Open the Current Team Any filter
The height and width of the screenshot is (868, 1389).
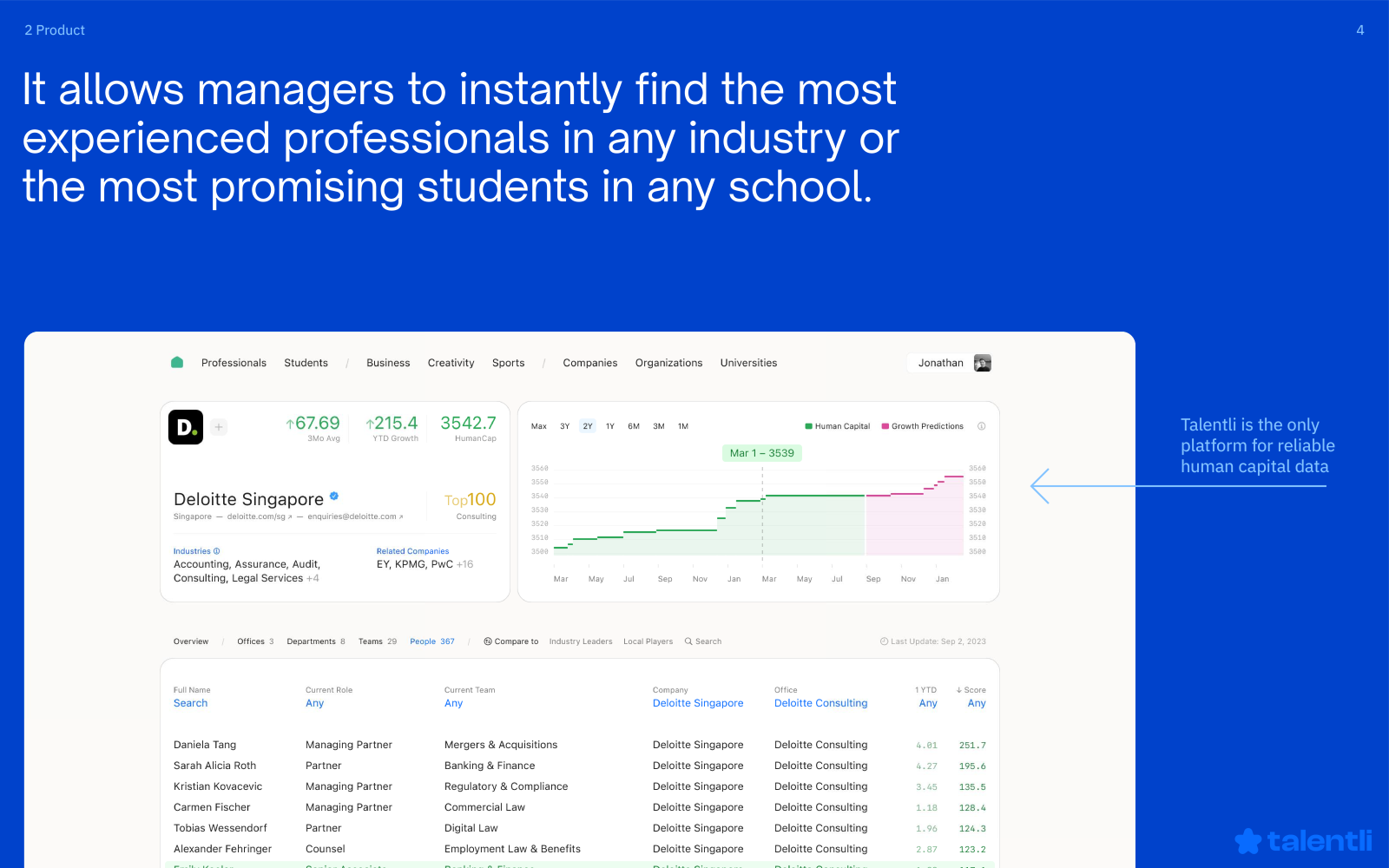pos(454,703)
